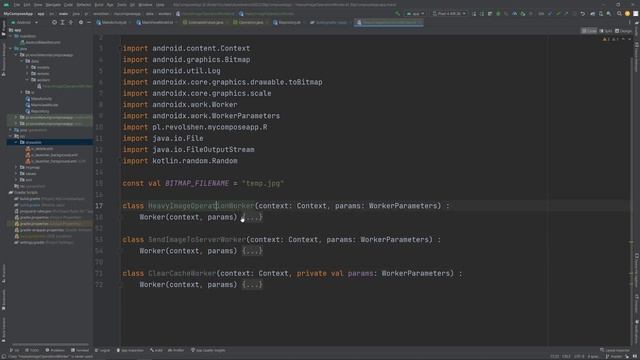Screen dimensions: 640x360
Task: Open the Pixel 4 API 30 device dropdown
Action: 449,13
